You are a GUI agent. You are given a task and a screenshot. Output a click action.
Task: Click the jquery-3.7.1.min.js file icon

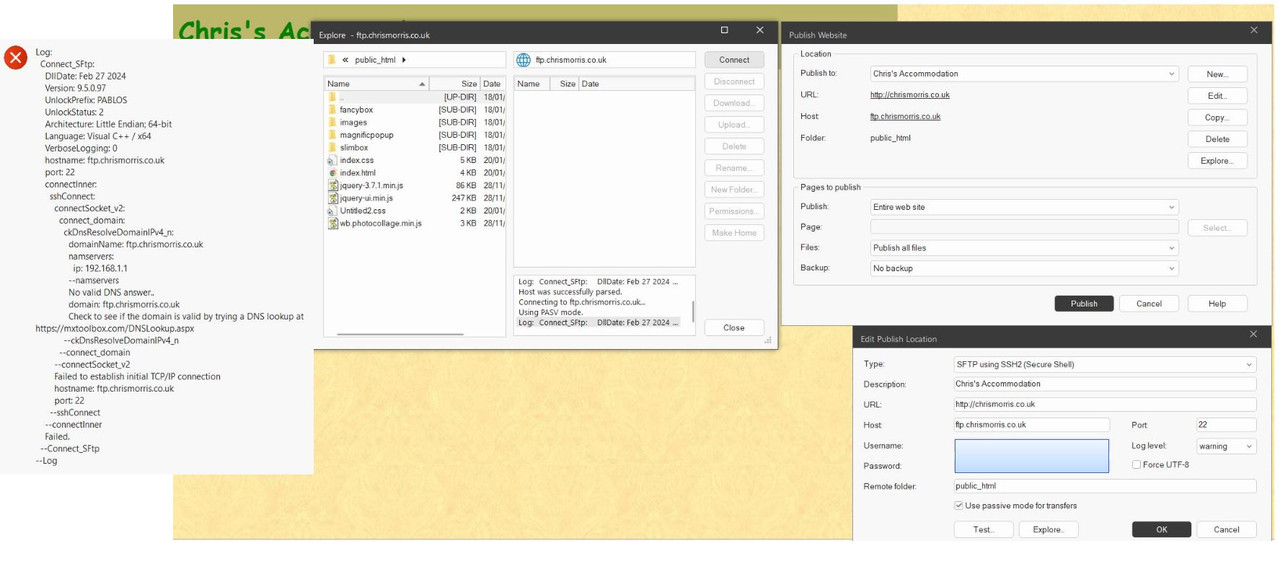[332, 186]
